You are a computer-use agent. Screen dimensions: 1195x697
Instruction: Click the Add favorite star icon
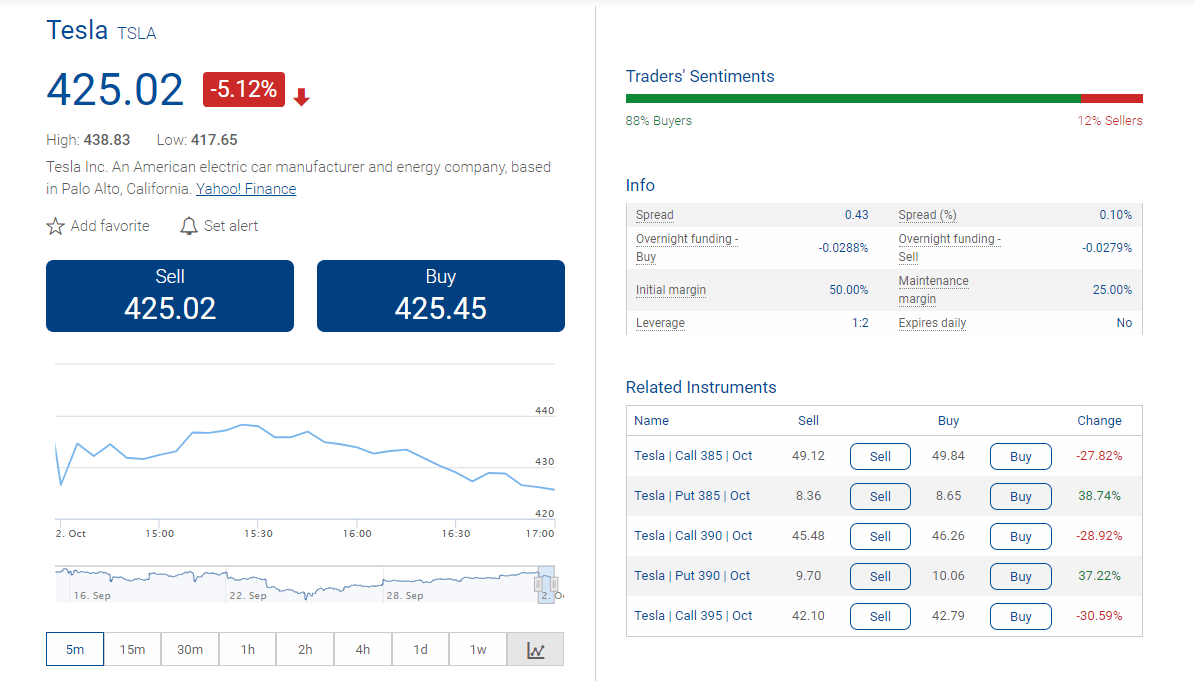coord(55,226)
